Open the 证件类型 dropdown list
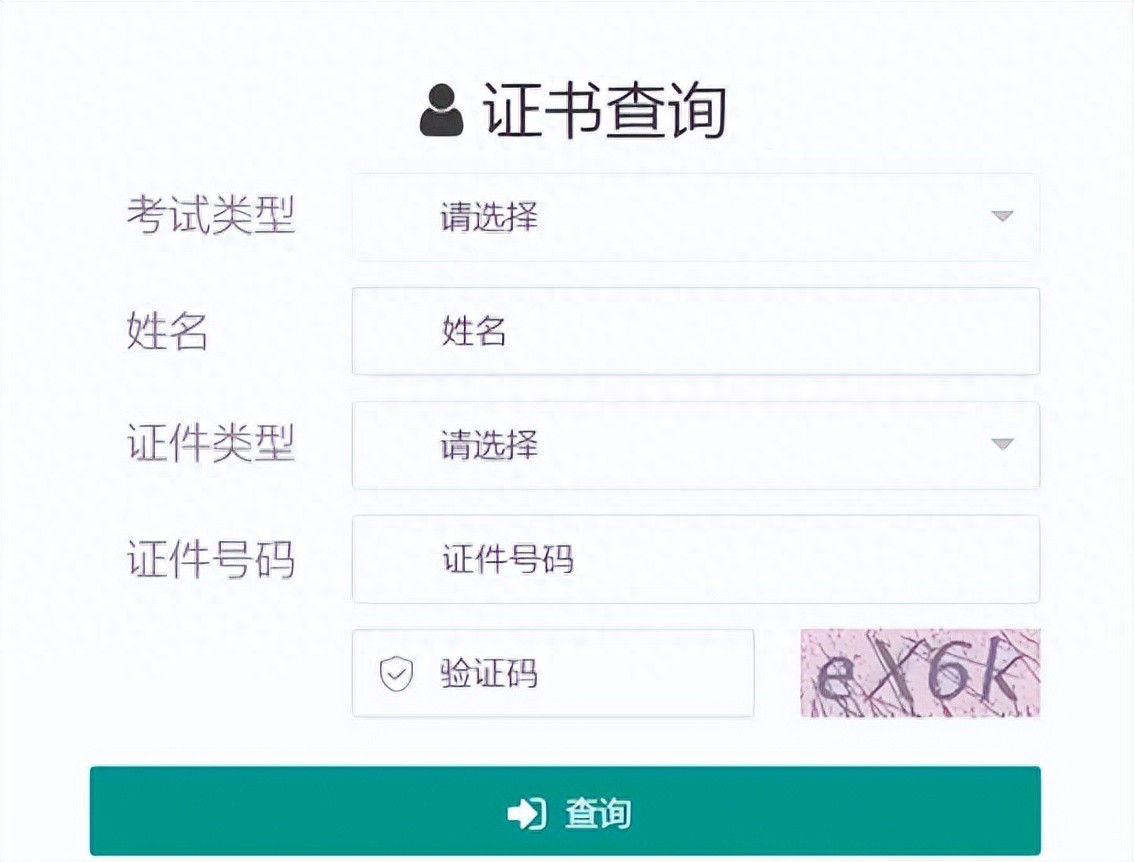The width and height of the screenshot is (1134, 862). 696,445
